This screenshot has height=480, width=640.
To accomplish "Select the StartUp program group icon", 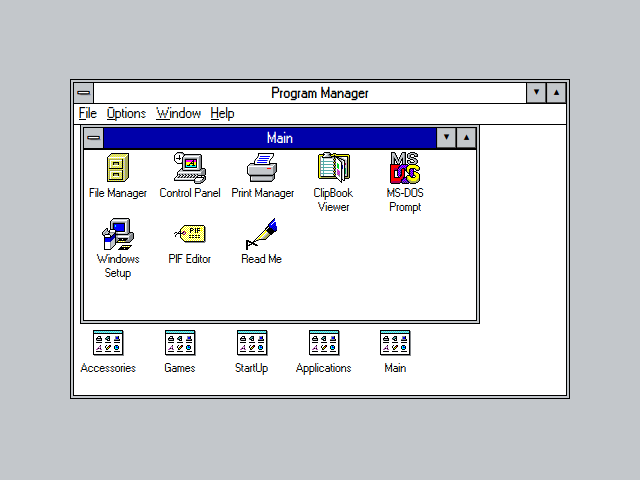I will [x=252, y=343].
